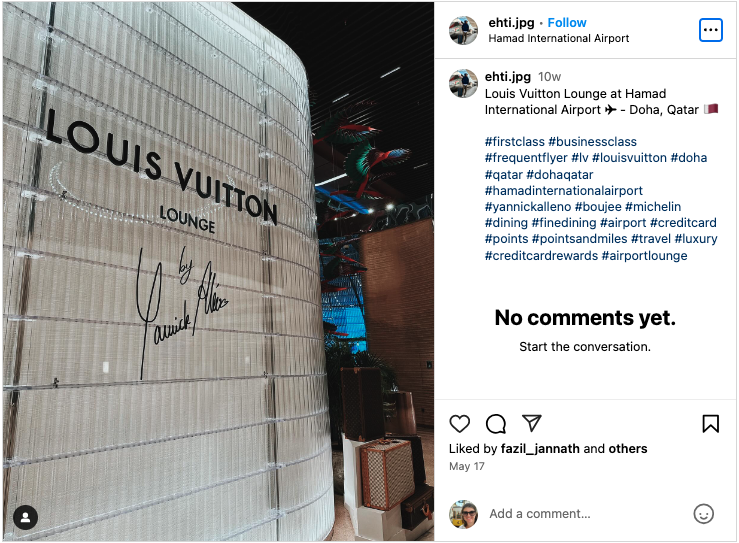Open the Hamad International Airport location link
739x543 pixels.
click(x=558, y=38)
